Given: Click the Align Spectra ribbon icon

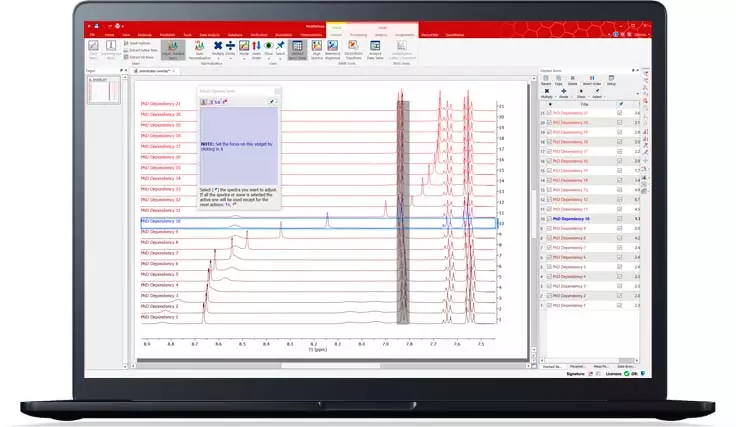Looking at the screenshot, I should (316, 46).
